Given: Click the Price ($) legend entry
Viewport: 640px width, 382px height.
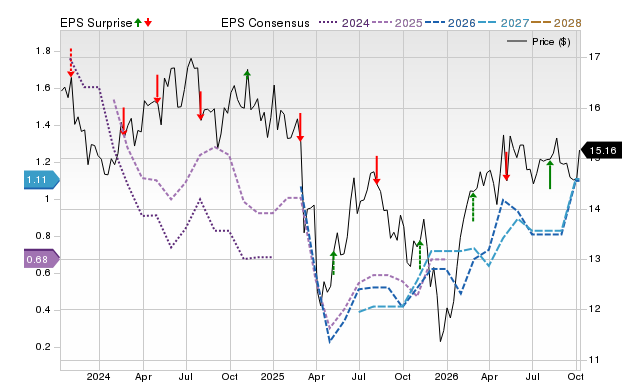Looking at the screenshot, I should [x=539, y=42].
